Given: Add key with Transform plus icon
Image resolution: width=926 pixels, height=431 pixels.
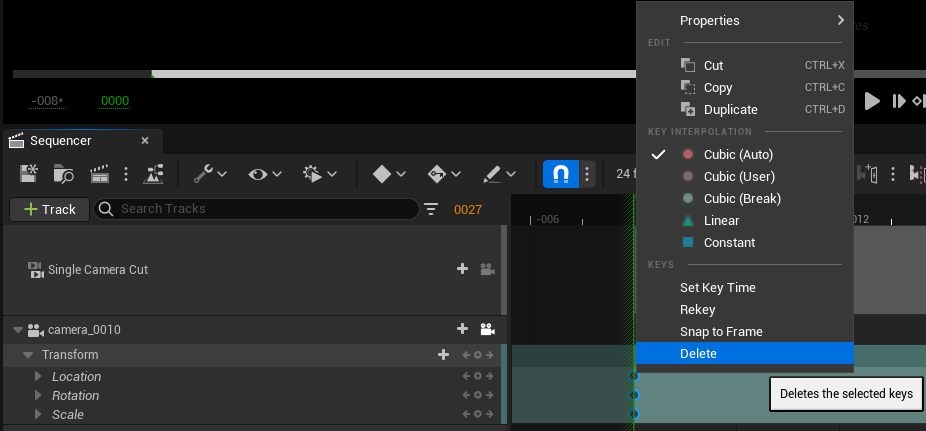Looking at the screenshot, I should [x=443, y=355].
